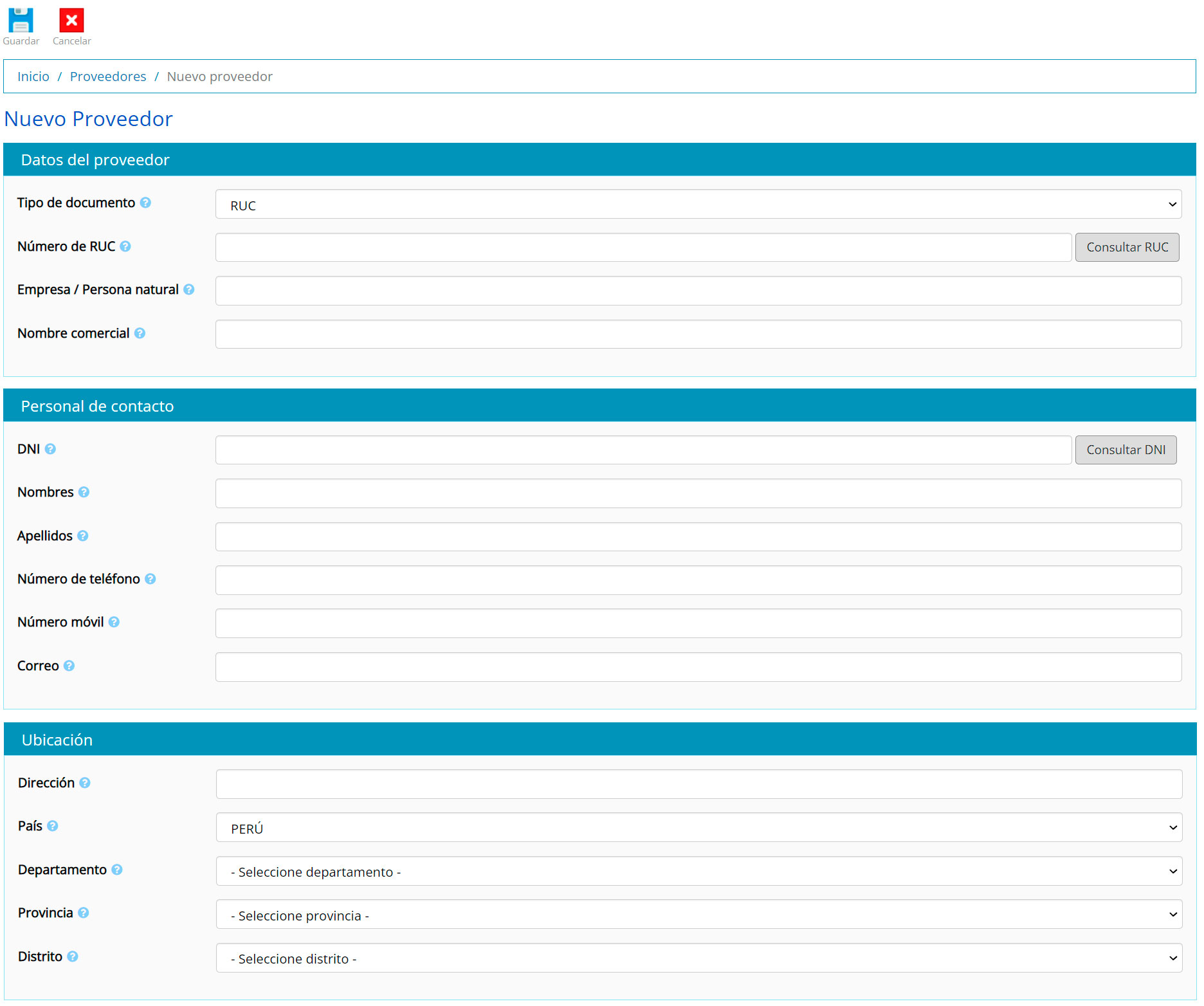Click help icon beside Número de RUC
The width and height of the screenshot is (1204, 1006).
coord(125,246)
